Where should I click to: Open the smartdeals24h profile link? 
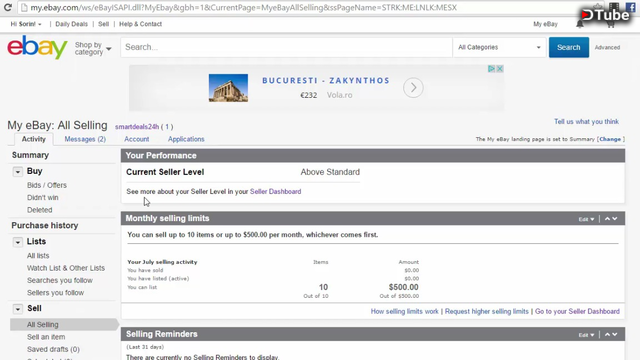(x=137, y=127)
